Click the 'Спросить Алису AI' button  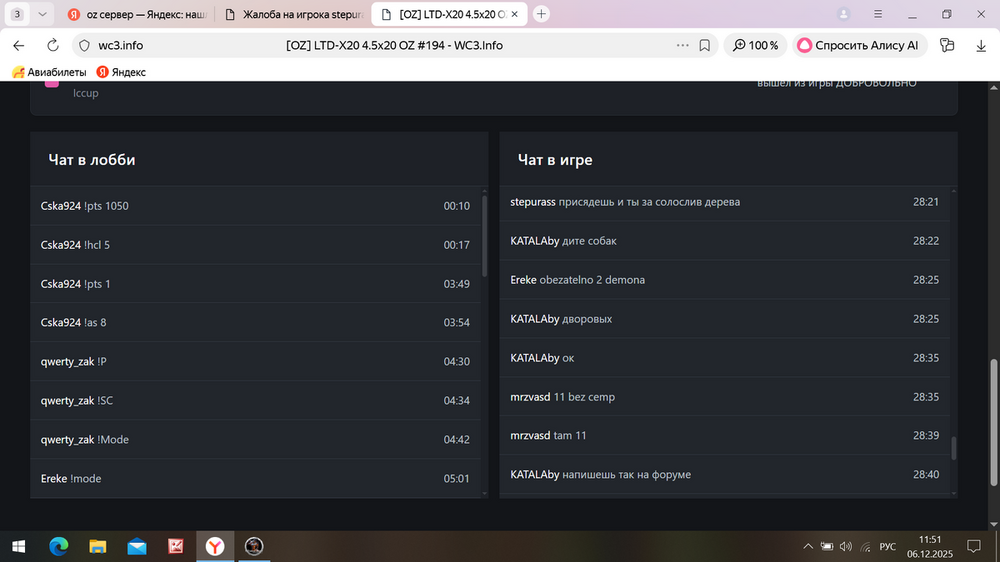(861, 46)
